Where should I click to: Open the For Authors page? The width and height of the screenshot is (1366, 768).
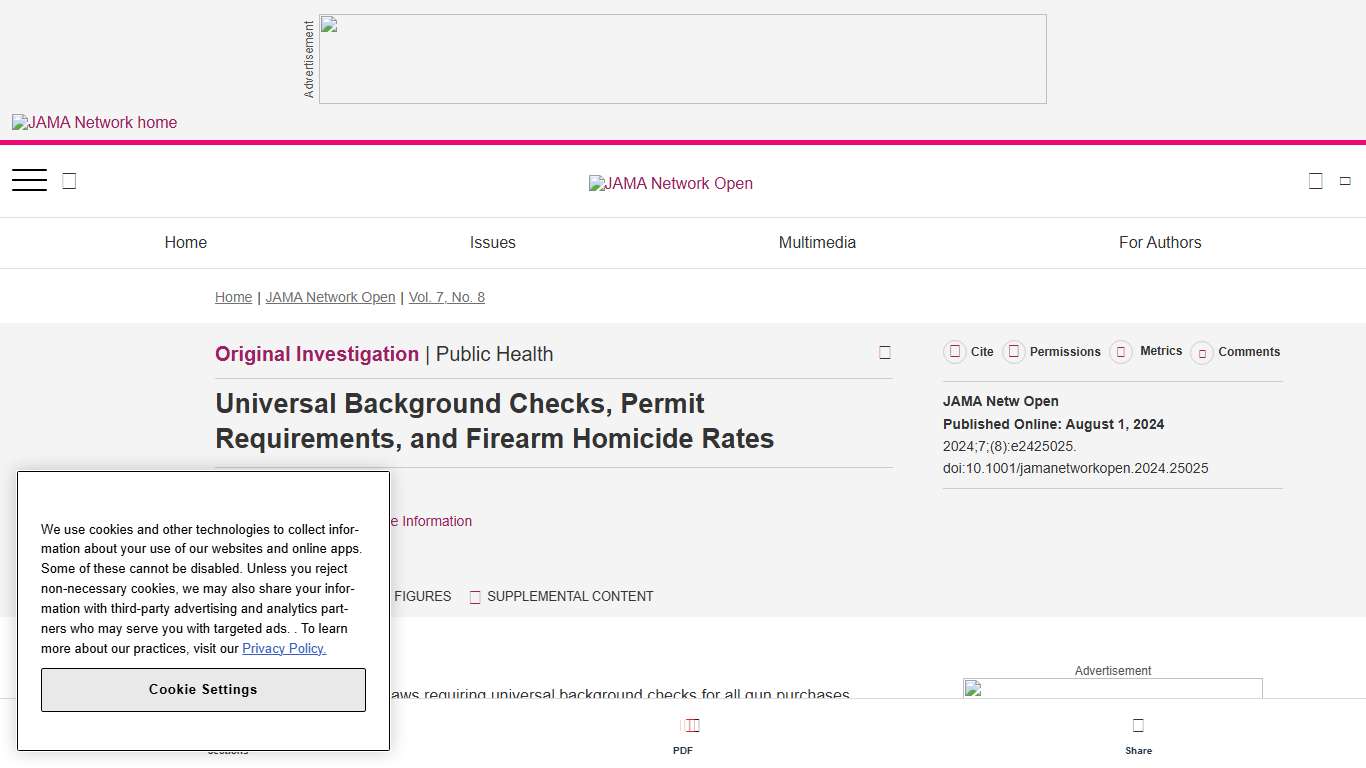pyautogui.click(x=1160, y=242)
